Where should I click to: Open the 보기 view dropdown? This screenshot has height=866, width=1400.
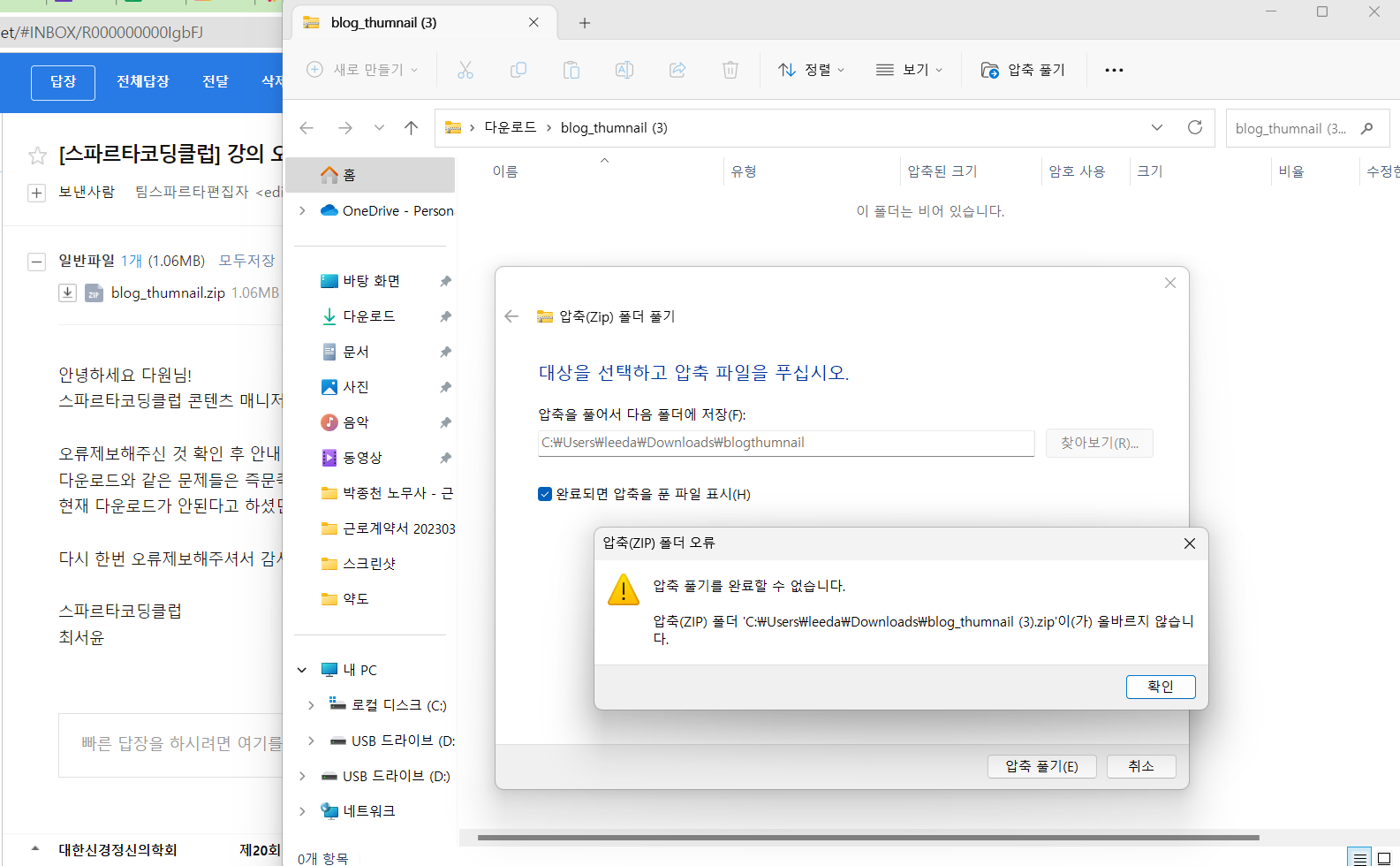(910, 70)
